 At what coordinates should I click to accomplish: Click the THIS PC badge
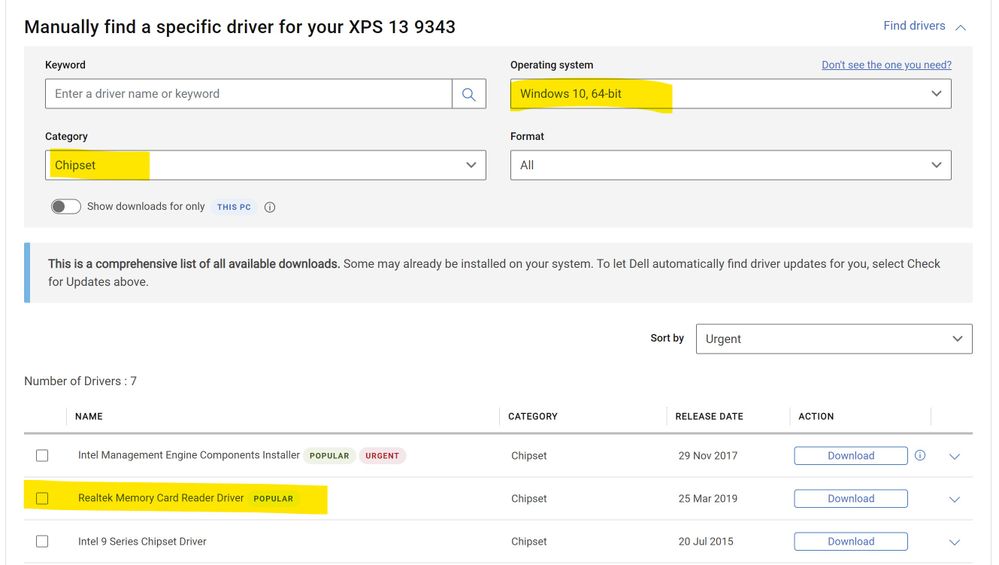[234, 207]
